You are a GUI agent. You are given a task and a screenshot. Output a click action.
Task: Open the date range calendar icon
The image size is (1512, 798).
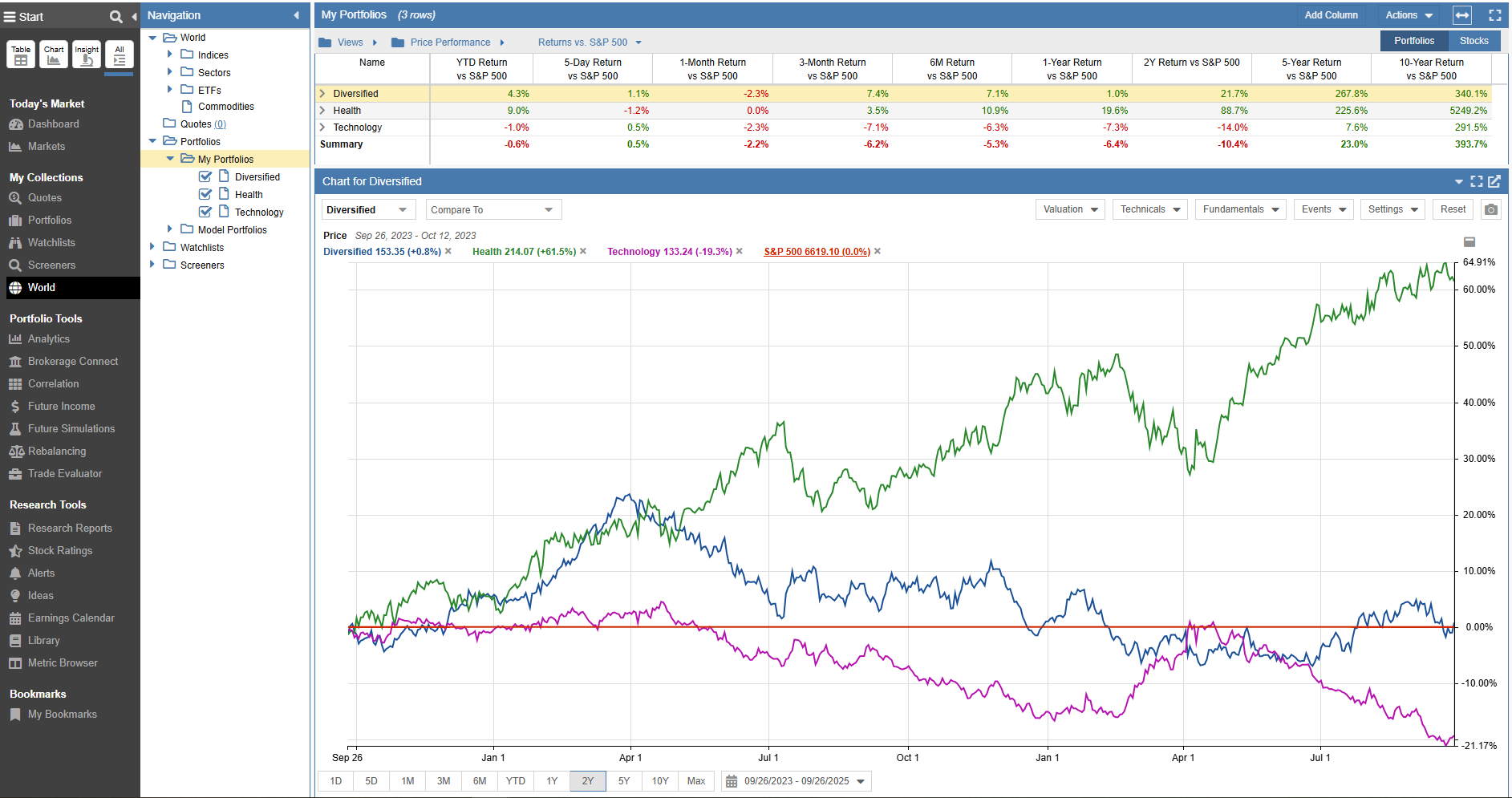[x=731, y=781]
